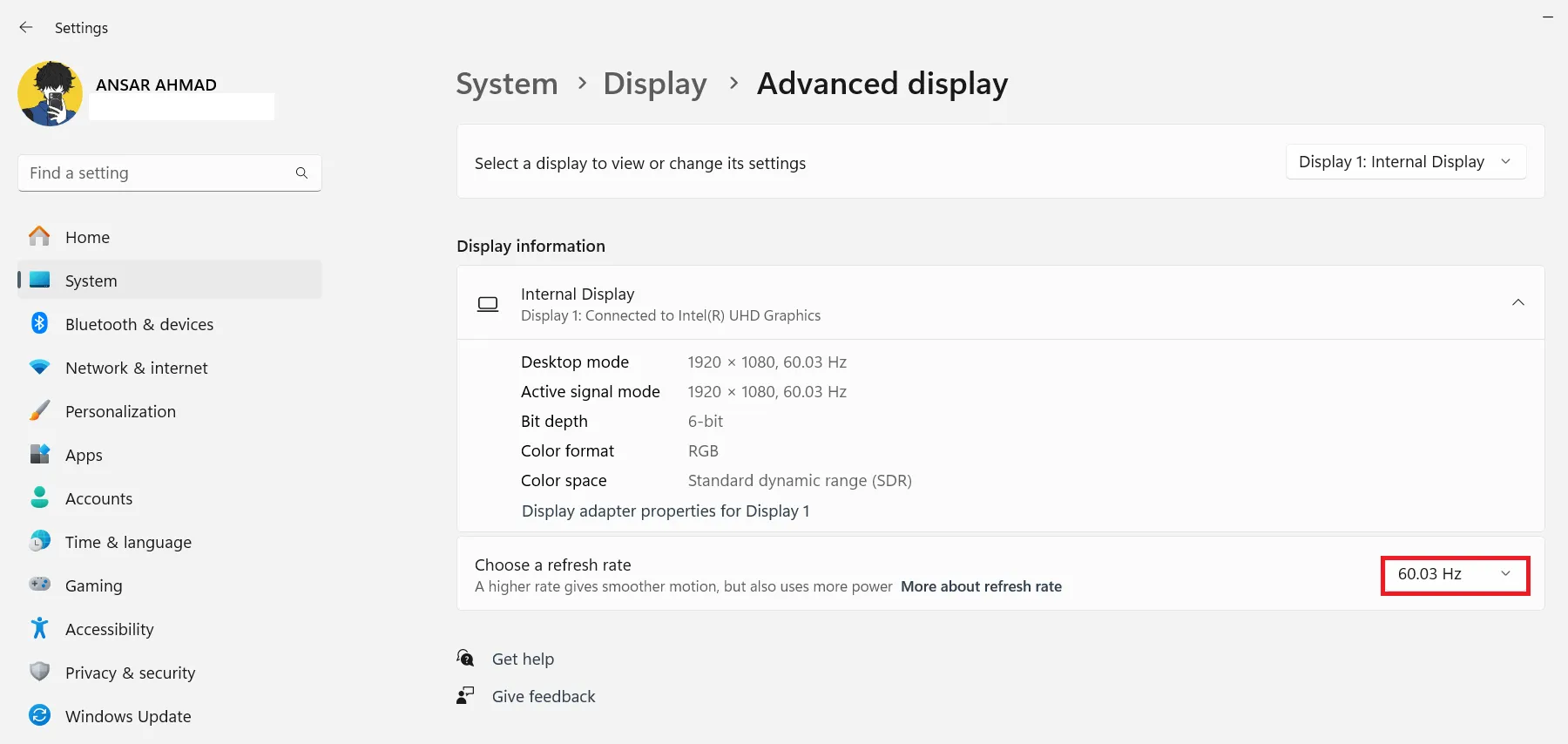The width and height of the screenshot is (1568, 744).
Task: Open Accounts settings
Action: [98, 498]
